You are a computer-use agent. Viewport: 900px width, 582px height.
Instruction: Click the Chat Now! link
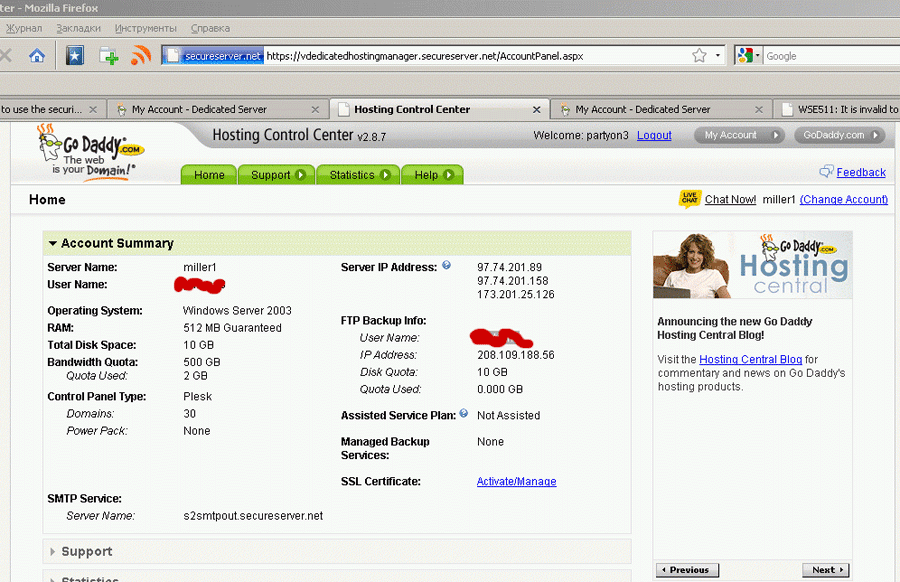click(x=730, y=199)
